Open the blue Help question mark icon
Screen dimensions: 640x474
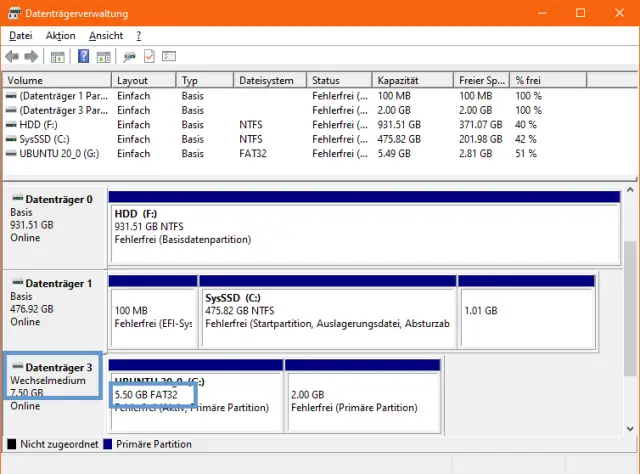point(84,56)
